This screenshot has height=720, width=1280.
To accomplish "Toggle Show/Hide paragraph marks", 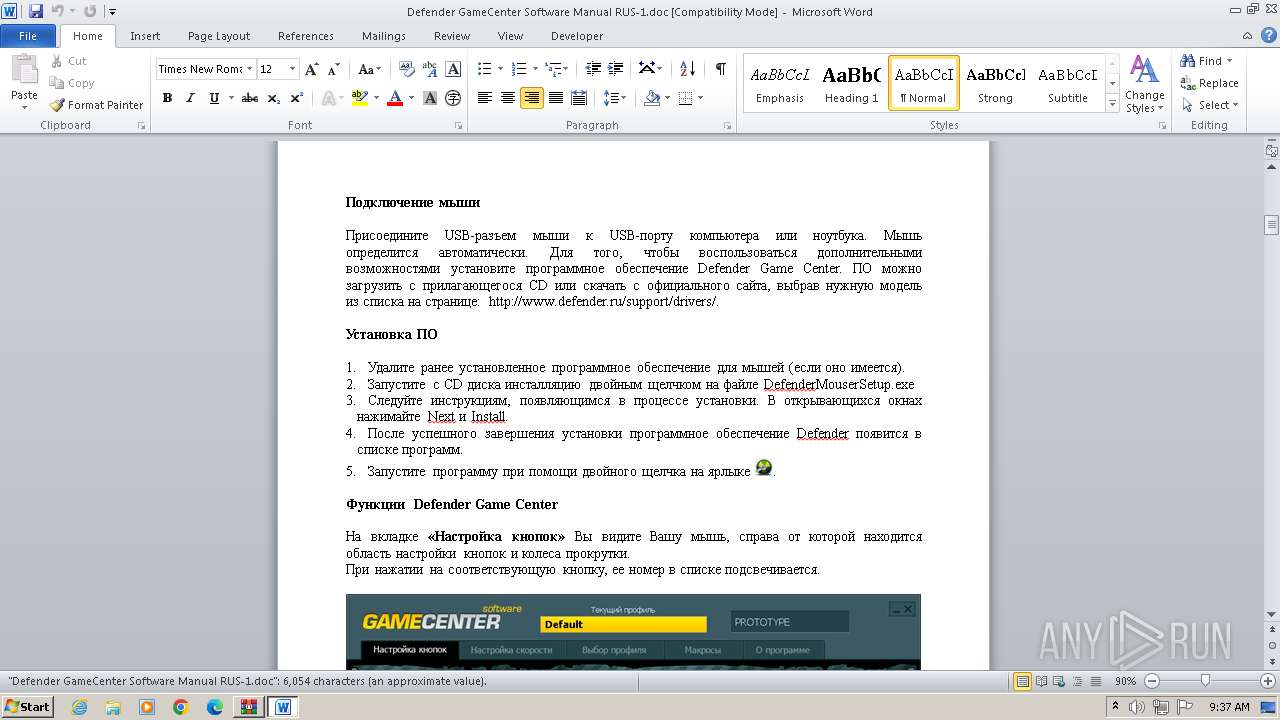I will 720,69.
